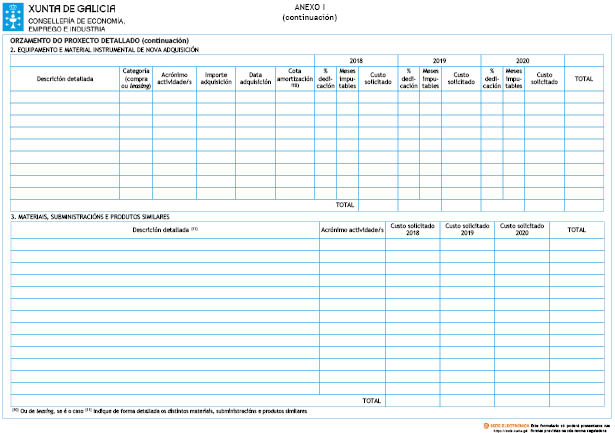The height and width of the screenshot is (433, 615).
Task: Click the Orzamento do proxecto detallado heading
Action: 99,40
